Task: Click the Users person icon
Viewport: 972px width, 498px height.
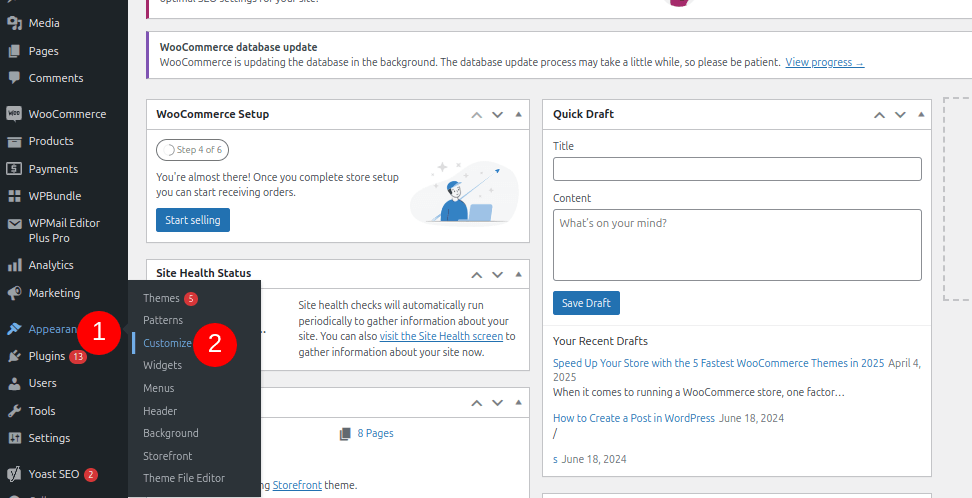Action: tap(14, 383)
